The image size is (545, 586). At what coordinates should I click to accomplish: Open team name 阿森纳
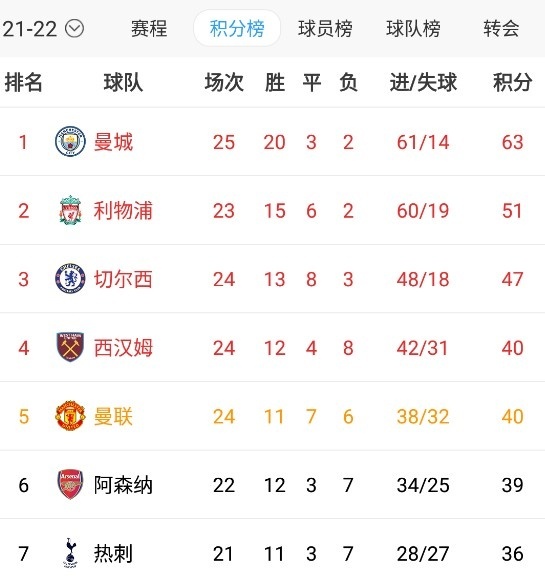pos(123,485)
